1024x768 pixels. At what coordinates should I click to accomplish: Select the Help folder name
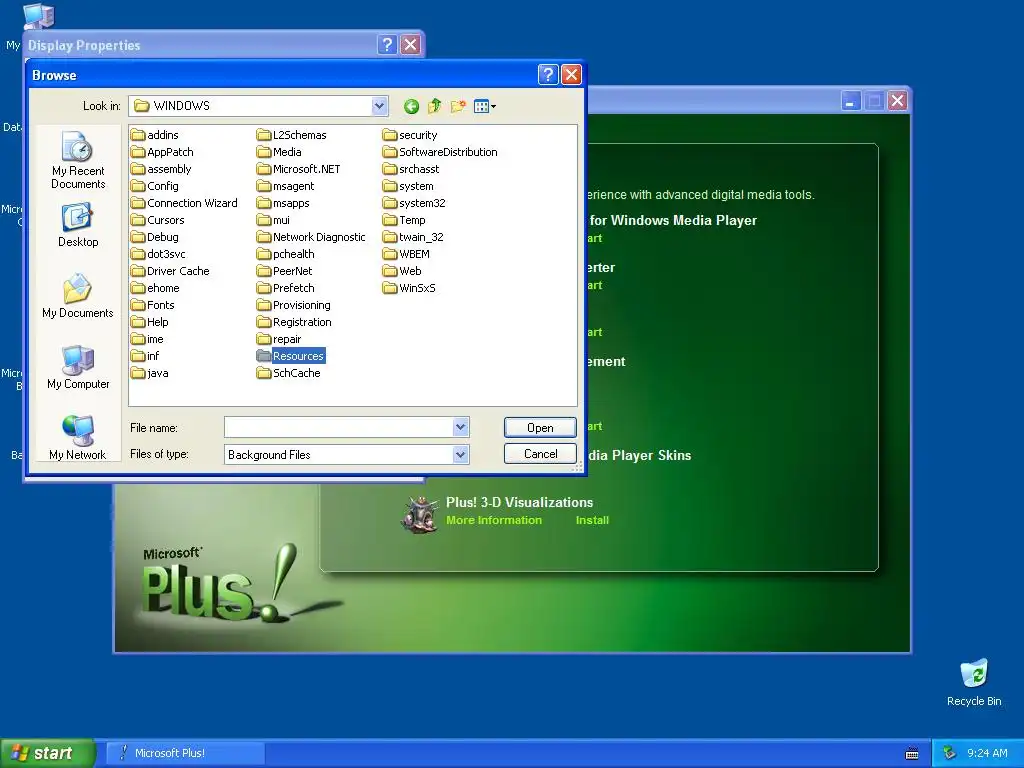(x=157, y=322)
